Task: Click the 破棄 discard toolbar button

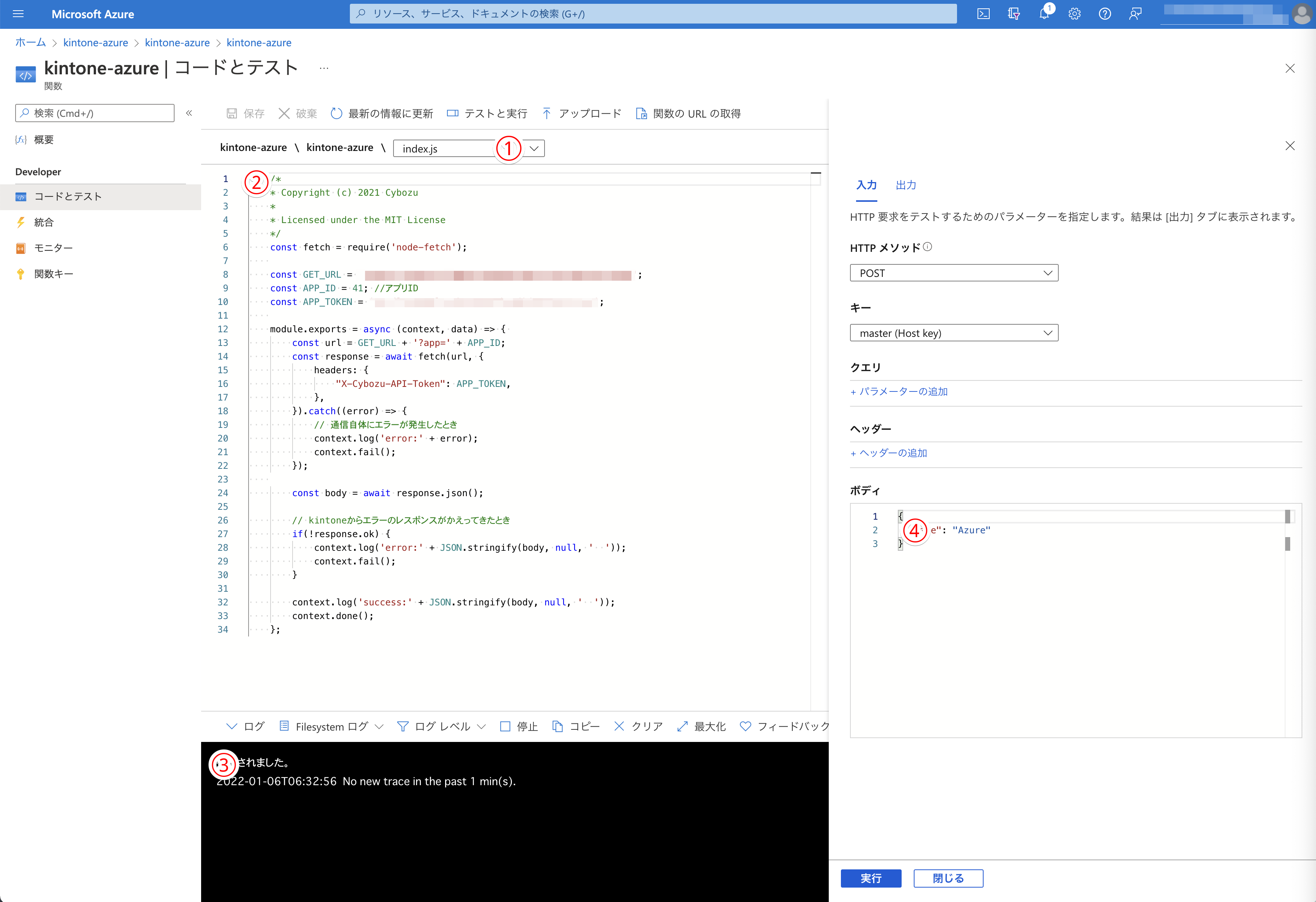Action: [298, 114]
